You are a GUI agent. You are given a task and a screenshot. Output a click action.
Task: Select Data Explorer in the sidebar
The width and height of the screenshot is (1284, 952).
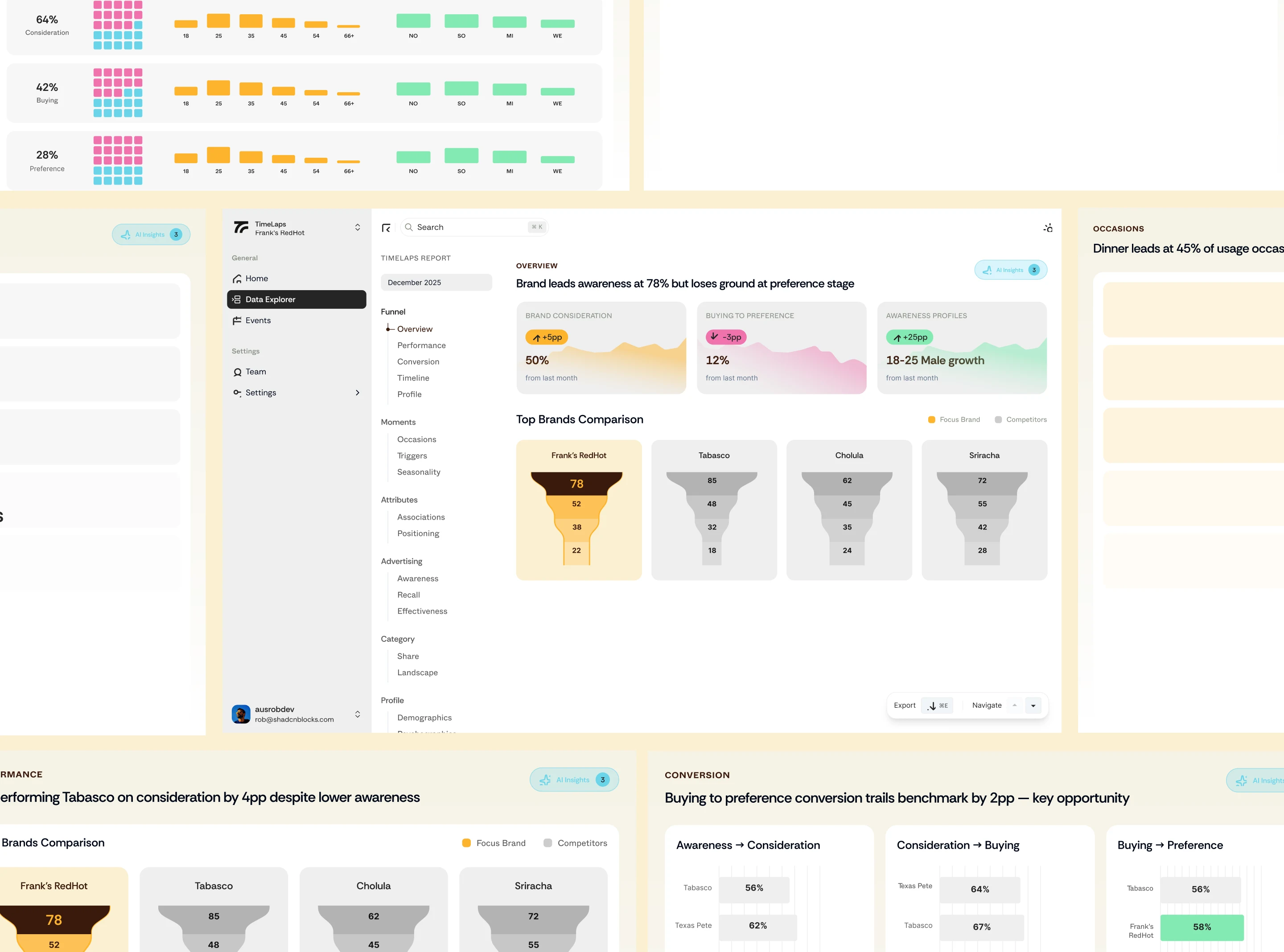pyautogui.click(x=296, y=300)
